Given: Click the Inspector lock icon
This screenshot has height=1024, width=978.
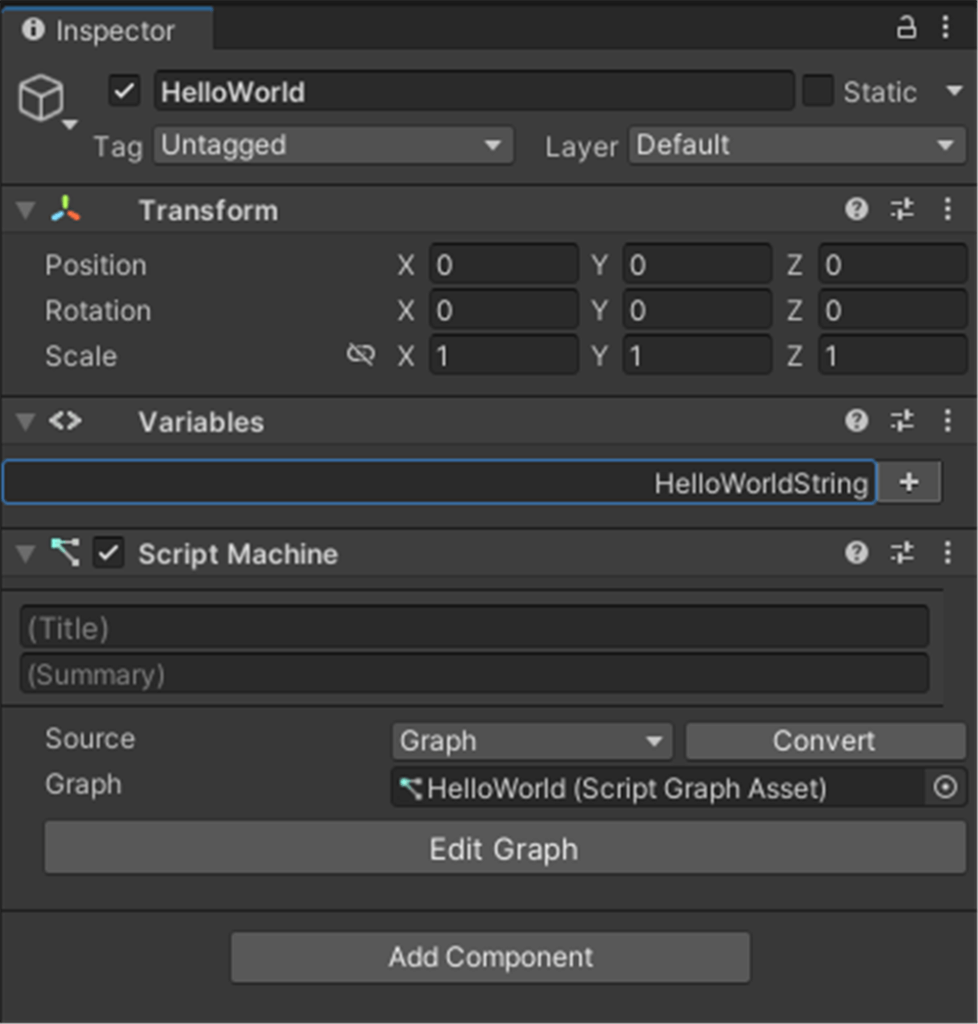Looking at the screenshot, I should [x=906, y=28].
